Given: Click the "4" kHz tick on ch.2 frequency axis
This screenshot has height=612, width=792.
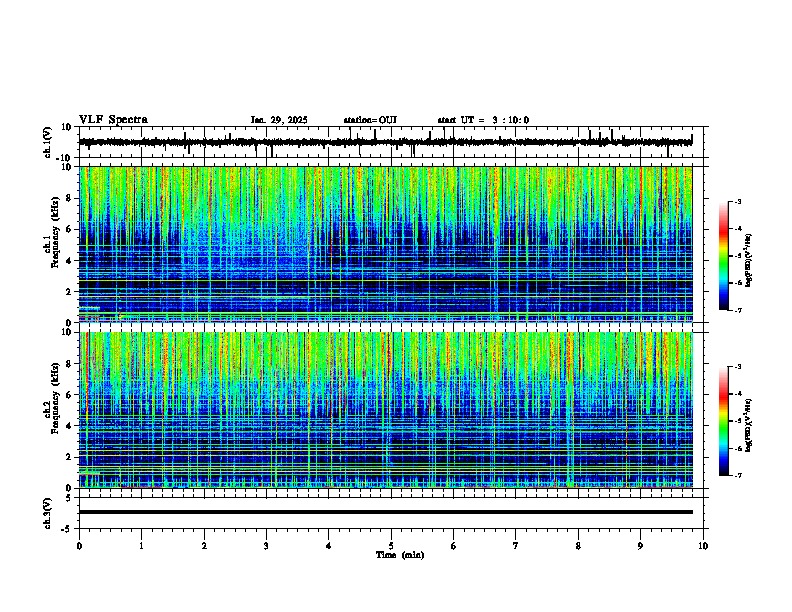Looking at the screenshot, I should pos(70,426).
